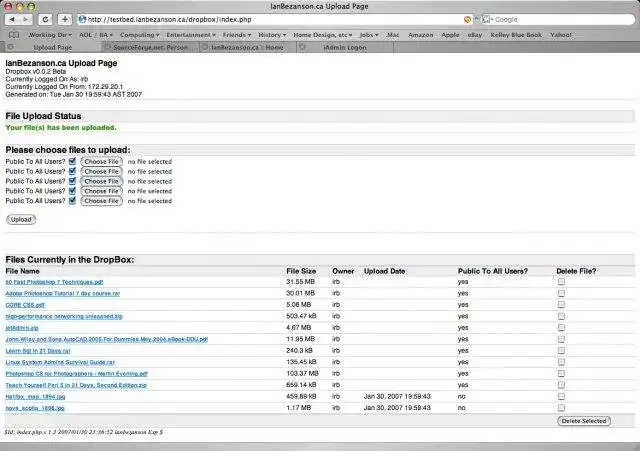This screenshot has width=640, height=451.
Task: Click the Delete Selected button
Action: click(584, 421)
